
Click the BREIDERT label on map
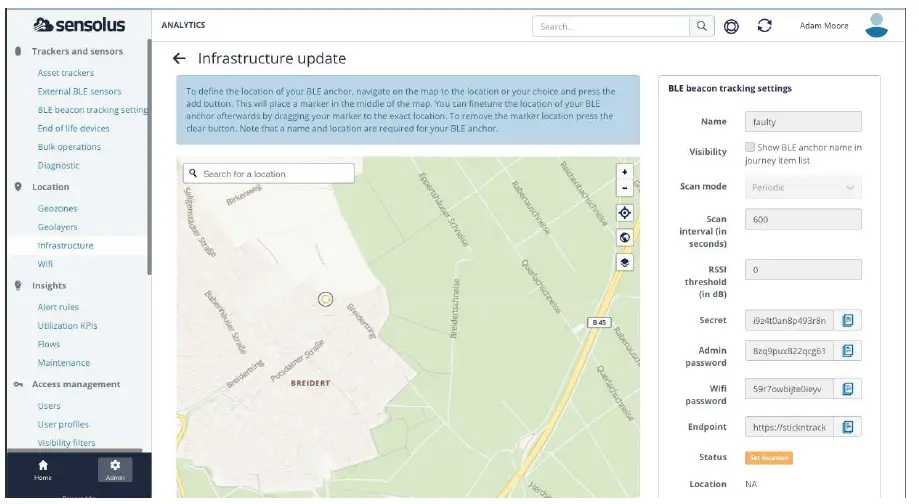pyautogui.click(x=311, y=383)
